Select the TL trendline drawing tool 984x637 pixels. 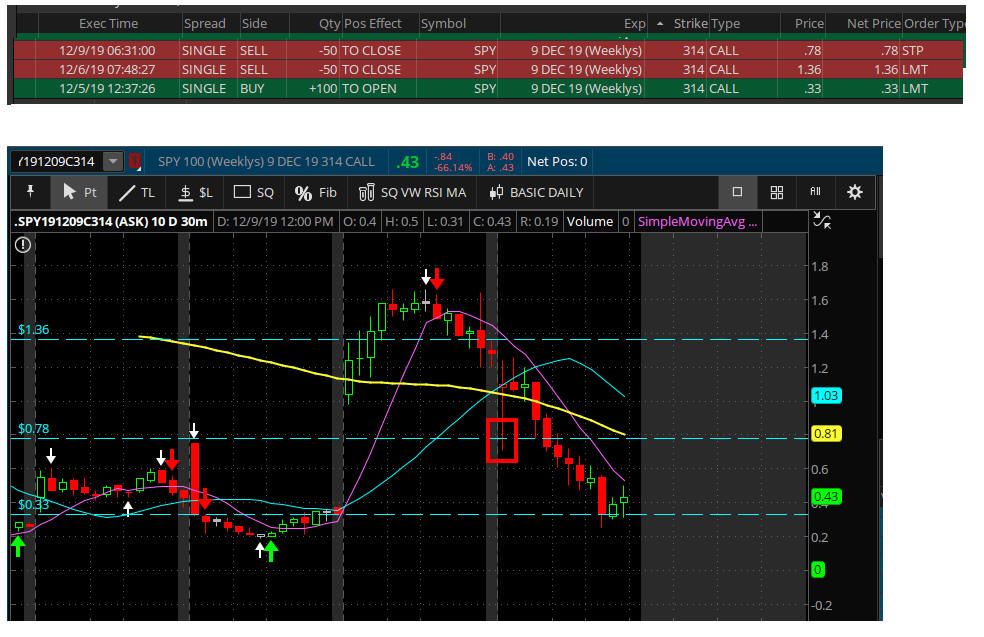pyautogui.click(x=137, y=192)
